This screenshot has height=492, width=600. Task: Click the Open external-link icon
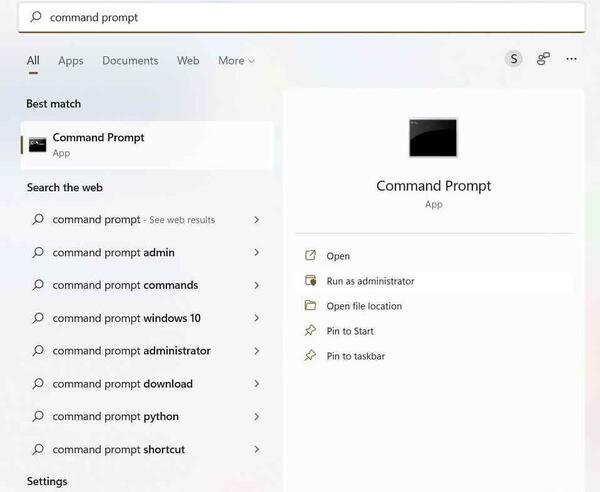[x=310, y=255]
